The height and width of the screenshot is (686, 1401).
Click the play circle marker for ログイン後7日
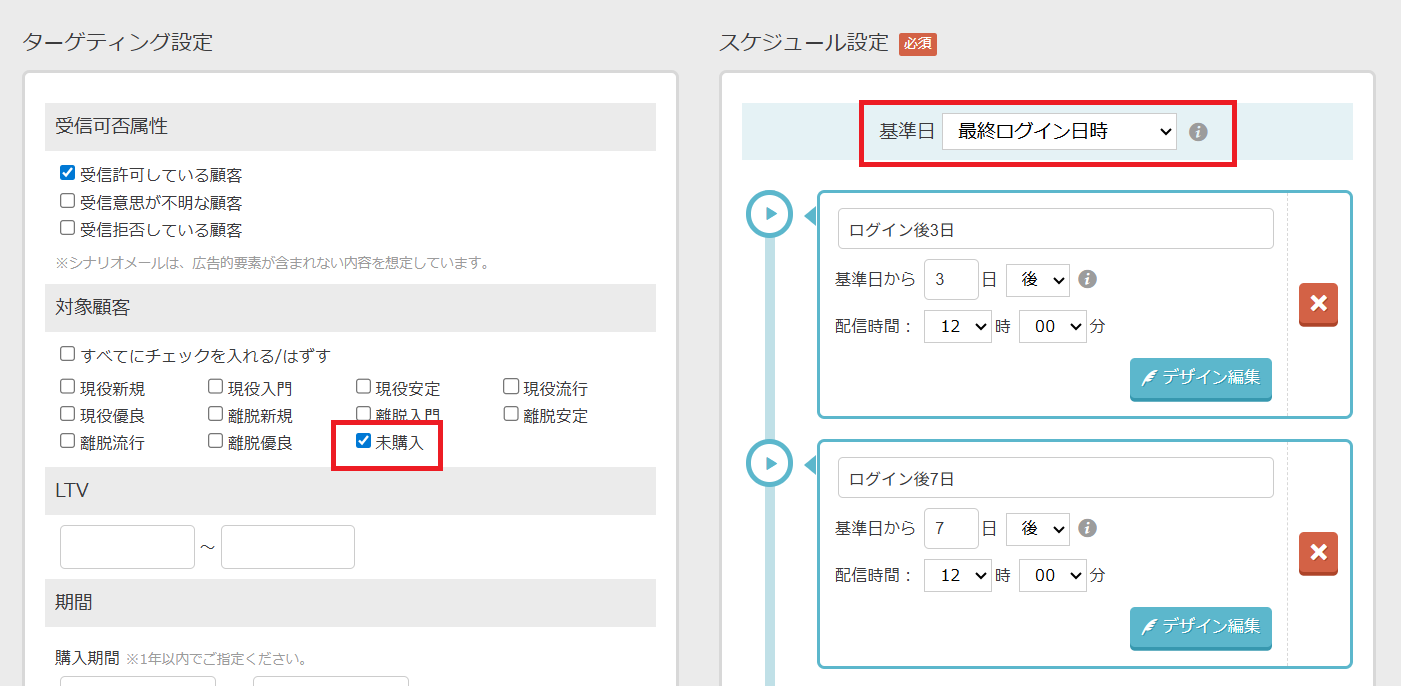pos(770,463)
